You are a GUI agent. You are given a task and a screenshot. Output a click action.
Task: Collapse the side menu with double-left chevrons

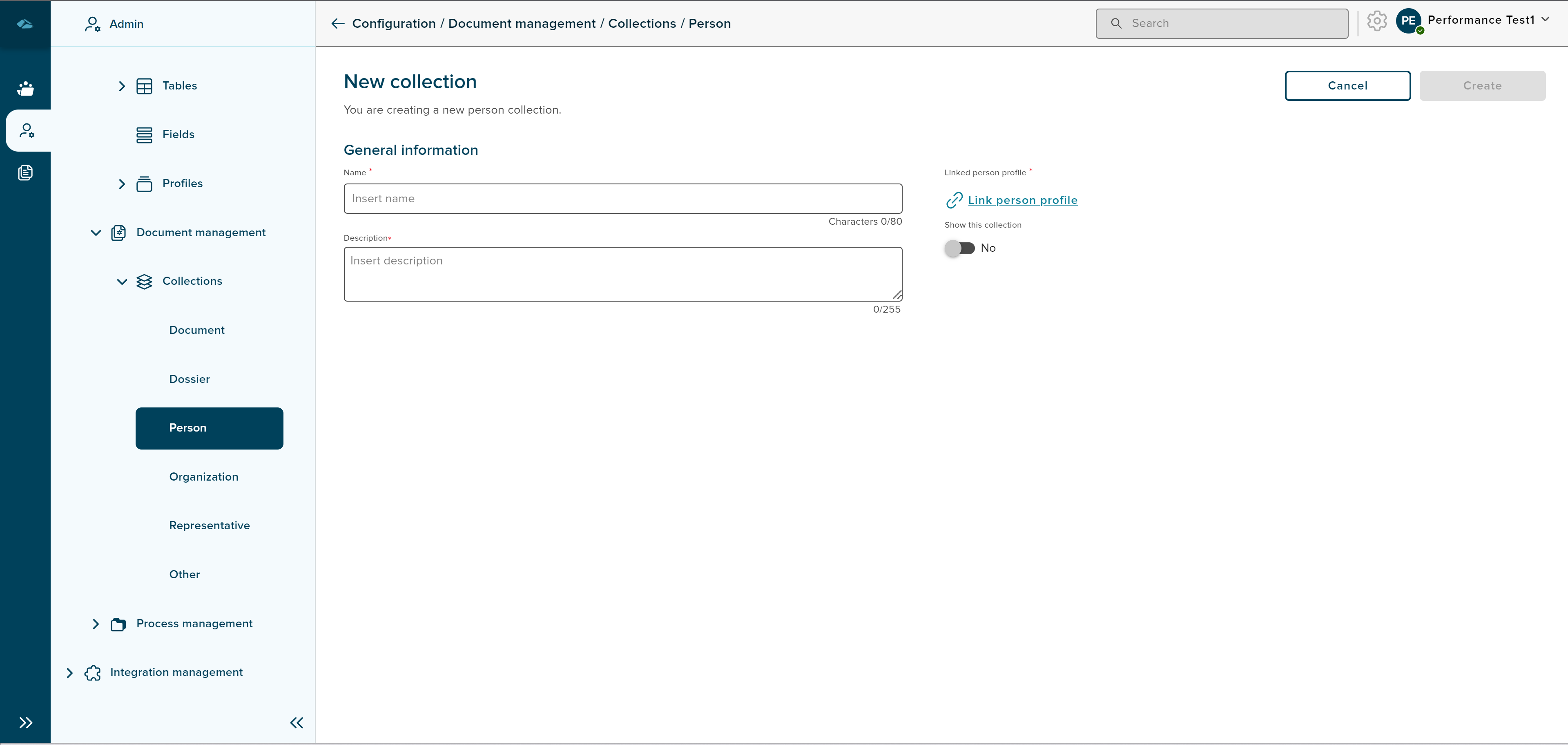click(297, 723)
